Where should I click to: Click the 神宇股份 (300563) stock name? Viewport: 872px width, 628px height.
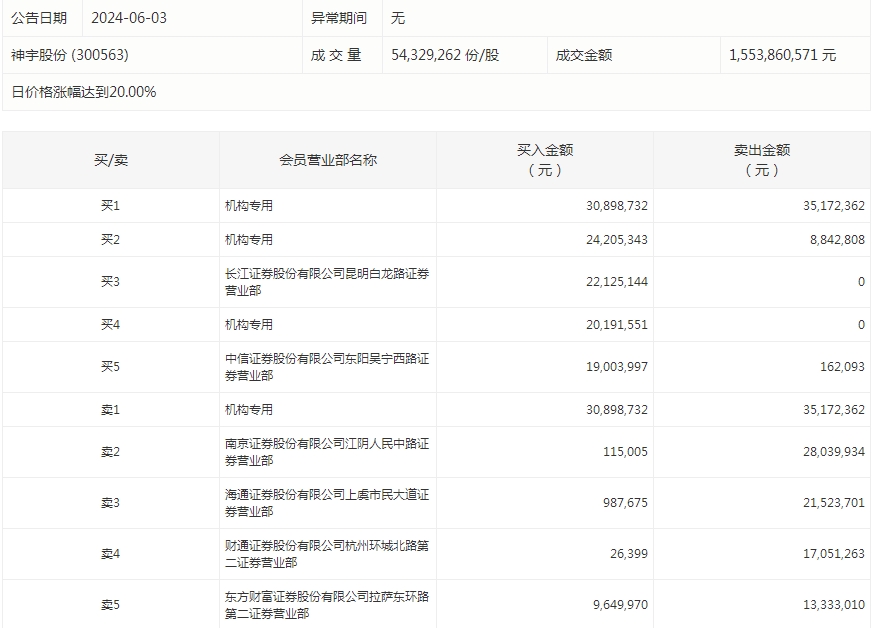pyautogui.click(x=70, y=55)
